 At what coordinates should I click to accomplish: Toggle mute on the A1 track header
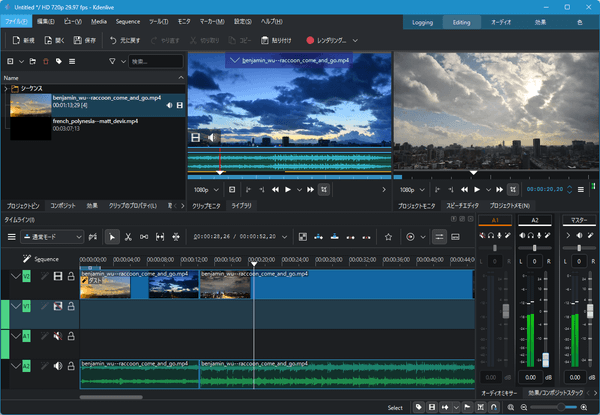pos(58,337)
